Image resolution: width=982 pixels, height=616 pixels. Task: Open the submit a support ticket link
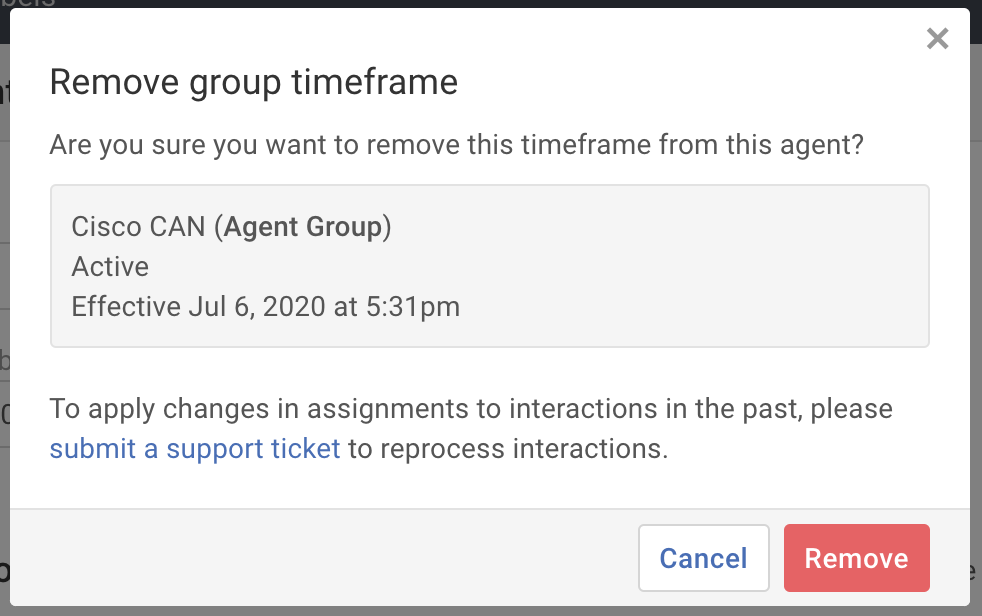[194, 448]
